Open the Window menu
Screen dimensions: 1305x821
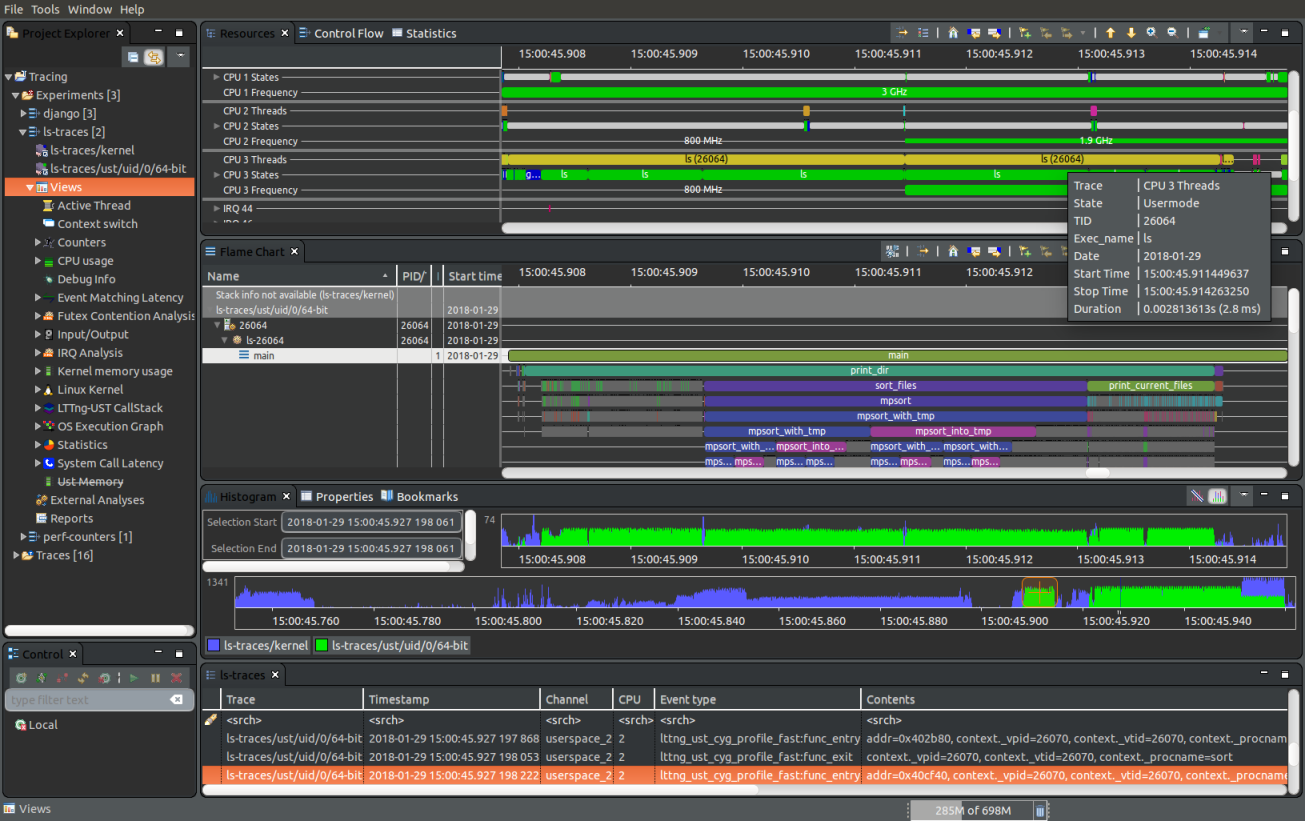tap(90, 9)
